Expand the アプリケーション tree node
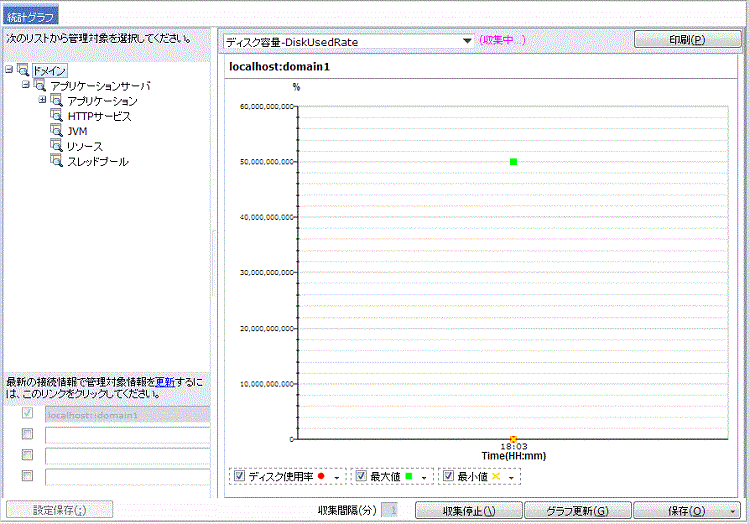The height and width of the screenshot is (524, 750). click(43, 101)
